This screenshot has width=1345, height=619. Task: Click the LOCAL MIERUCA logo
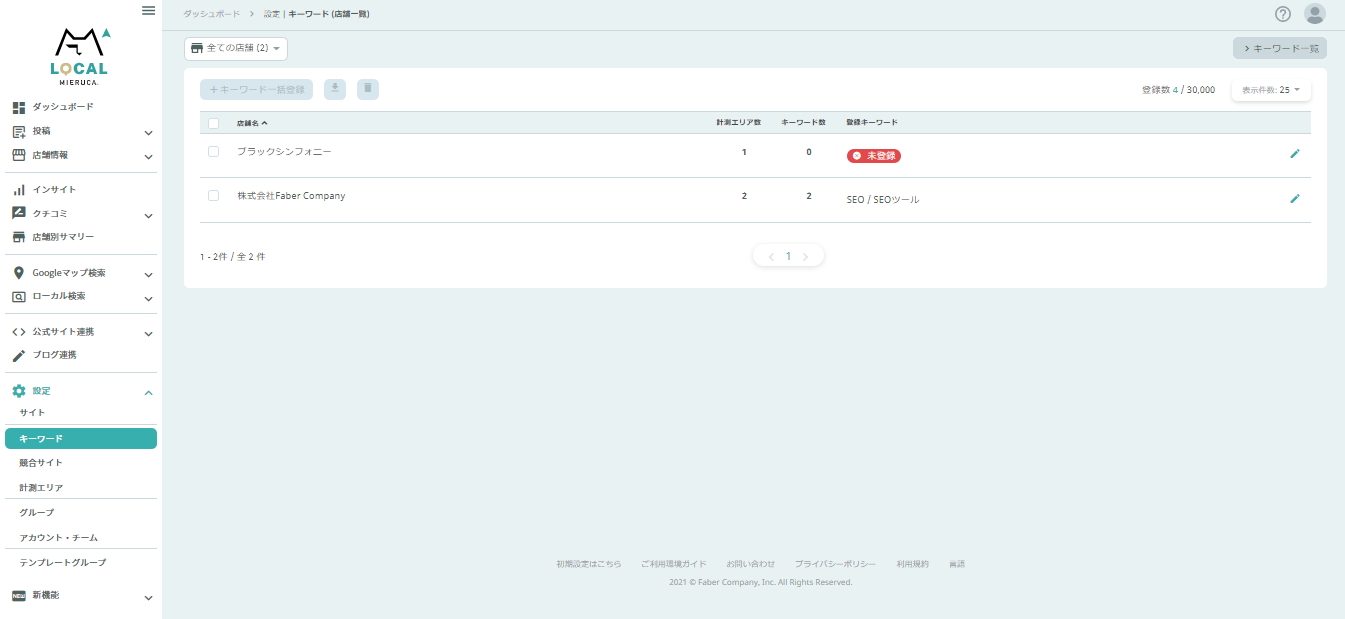[x=80, y=54]
